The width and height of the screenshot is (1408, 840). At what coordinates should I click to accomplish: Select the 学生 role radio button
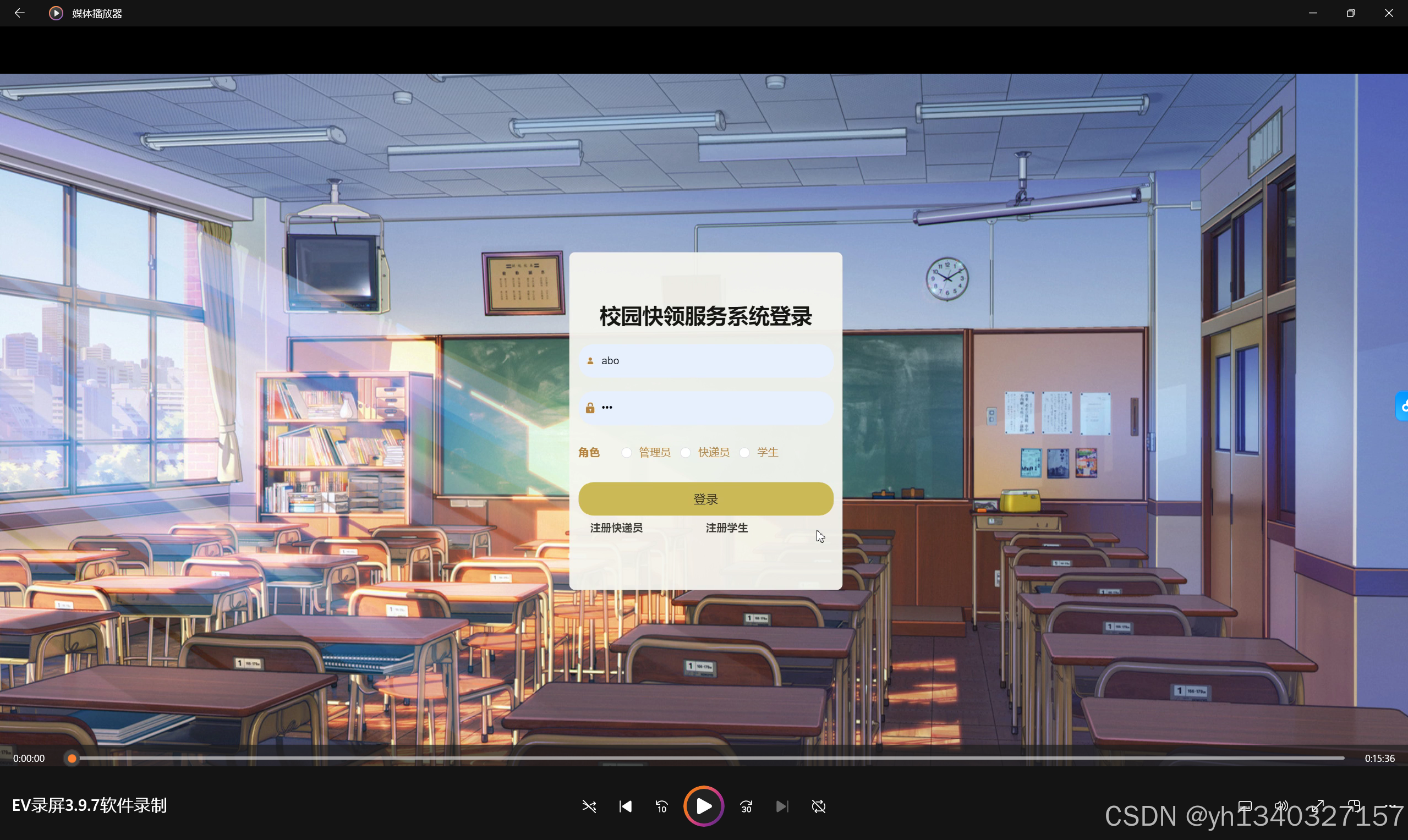(744, 452)
